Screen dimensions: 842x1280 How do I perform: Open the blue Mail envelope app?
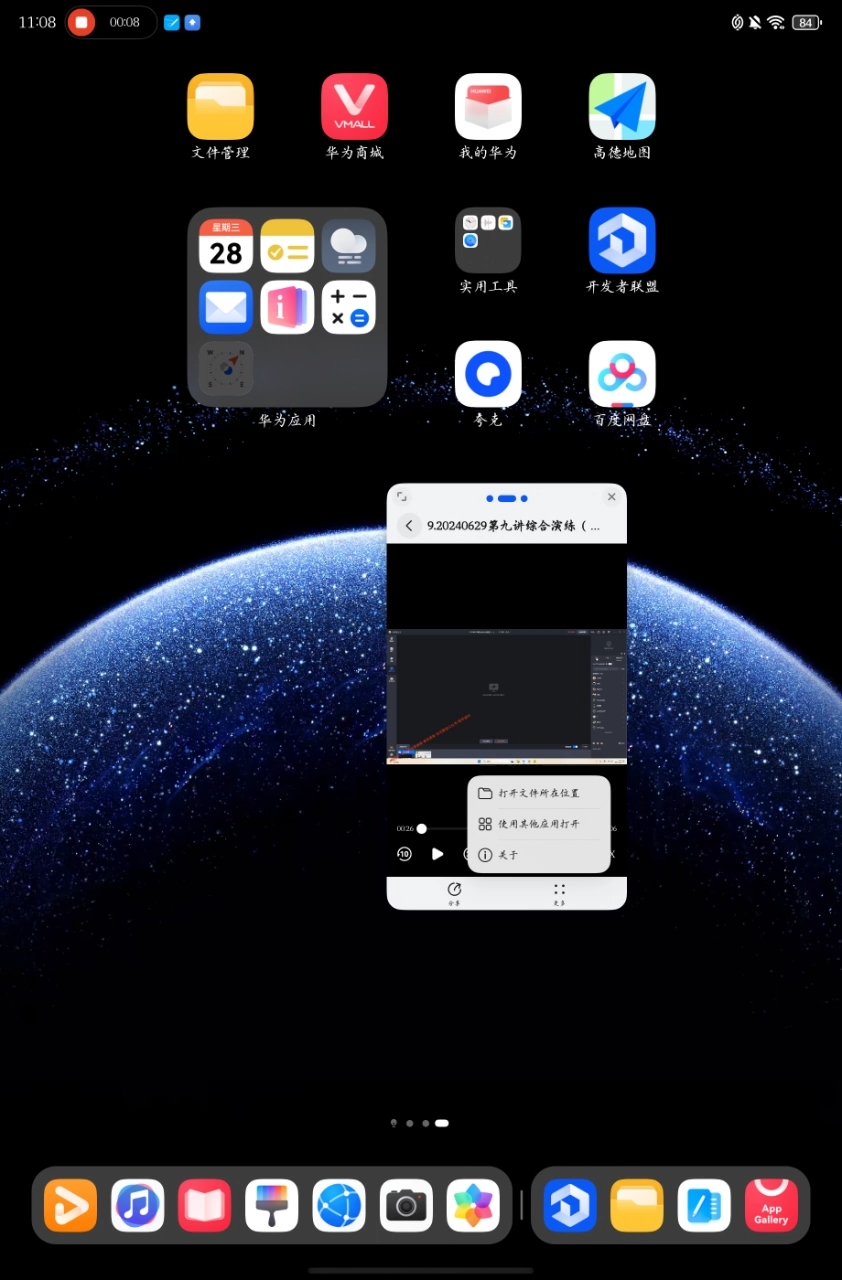[226, 307]
